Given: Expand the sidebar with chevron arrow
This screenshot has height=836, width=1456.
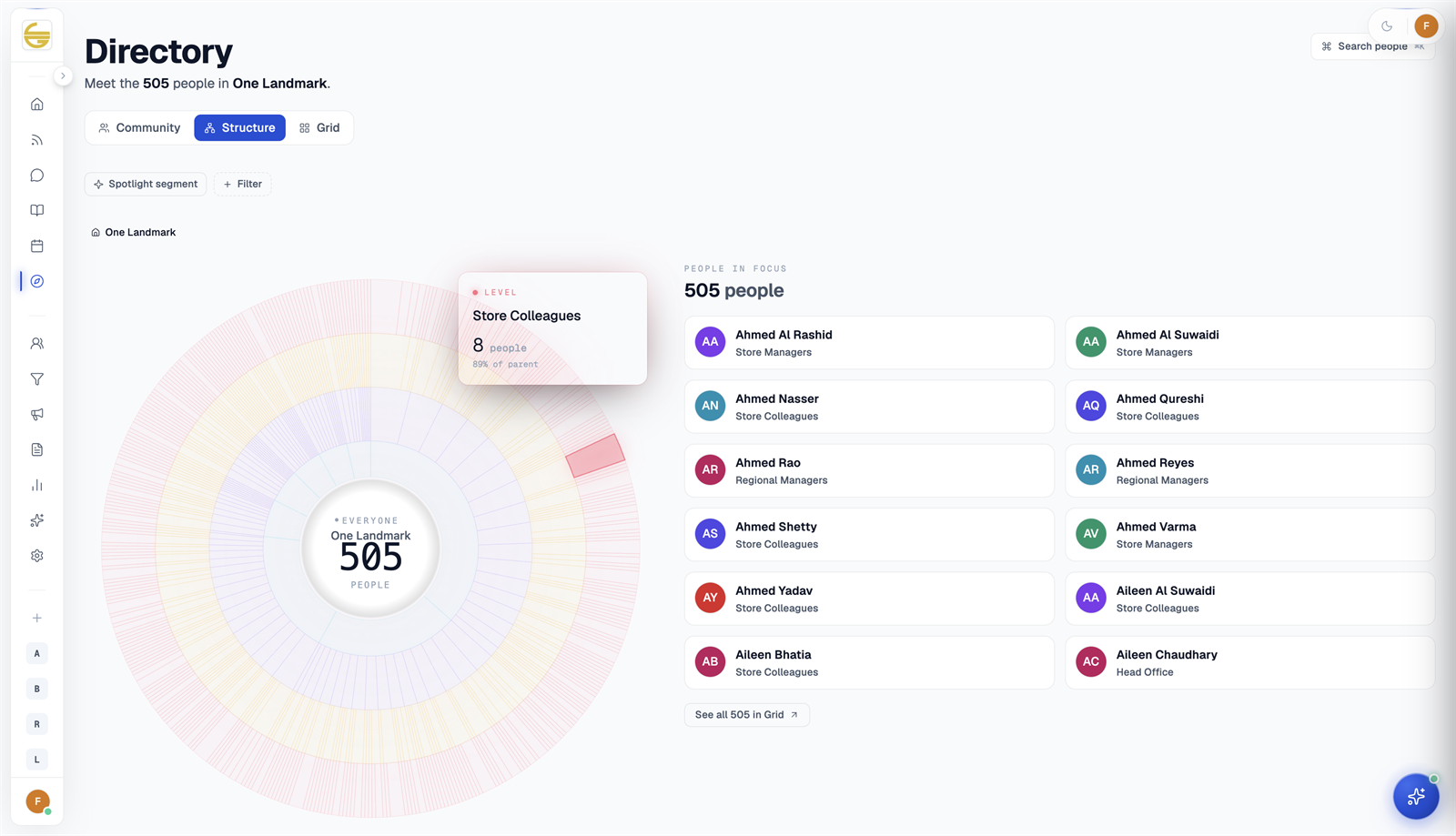Looking at the screenshot, I should (x=63, y=76).
